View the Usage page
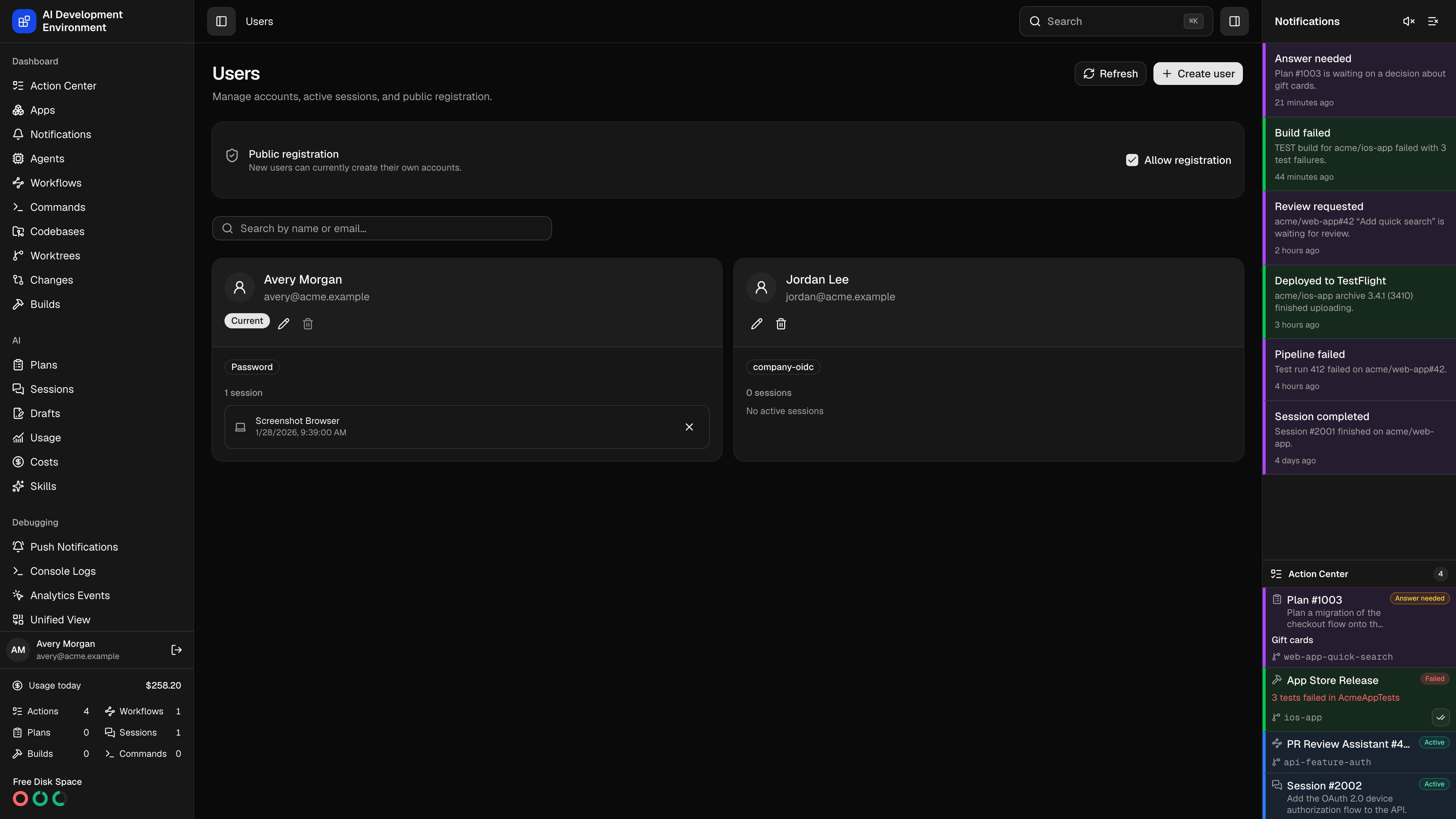Viewport: 1456px width, 819px height. click(97, 438)
